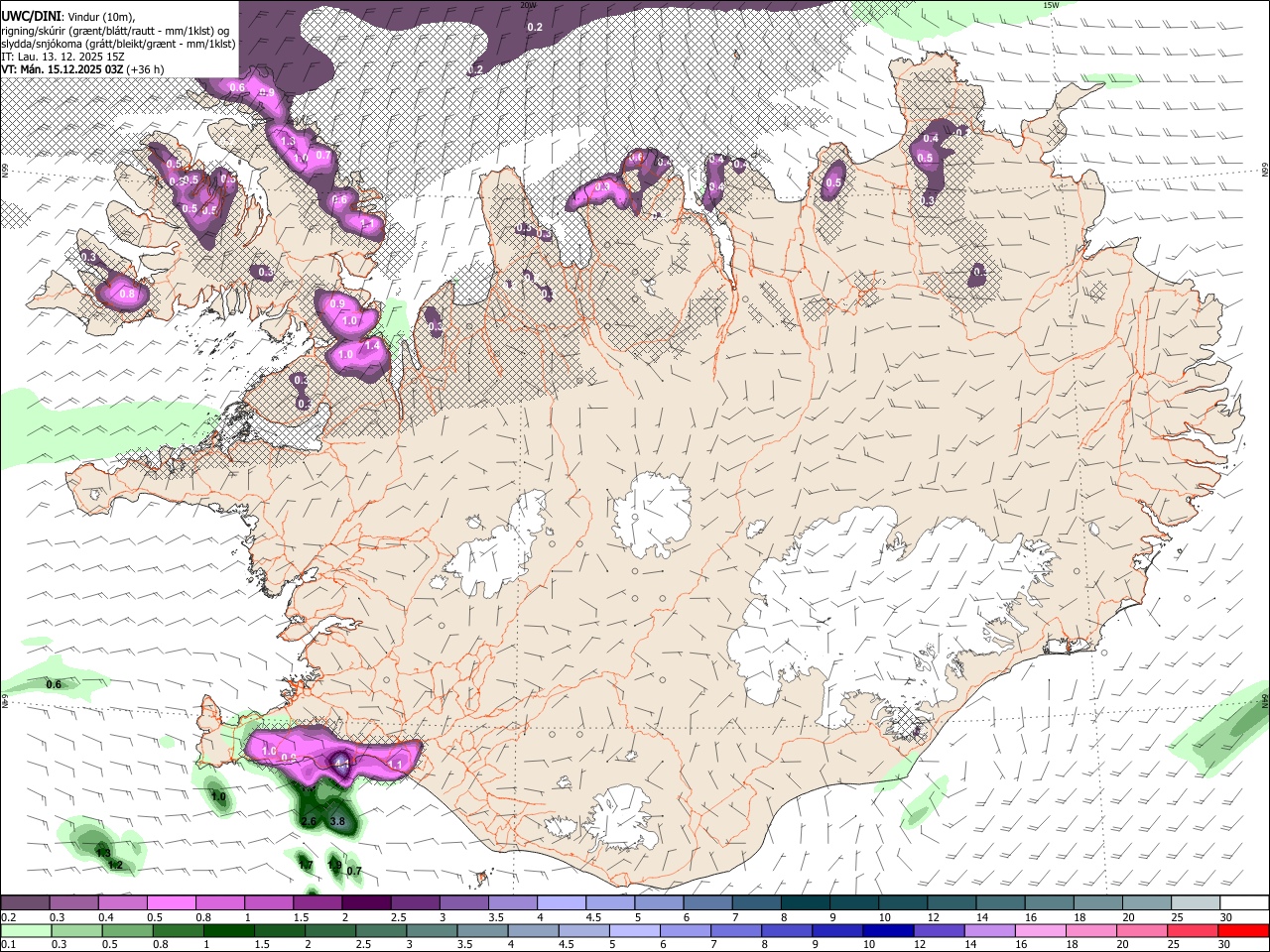Select the VT: Mán. 15.12.2025 03Z (+36 h) line
Screen dimensions: 1270x952
(x=82, y=69)
